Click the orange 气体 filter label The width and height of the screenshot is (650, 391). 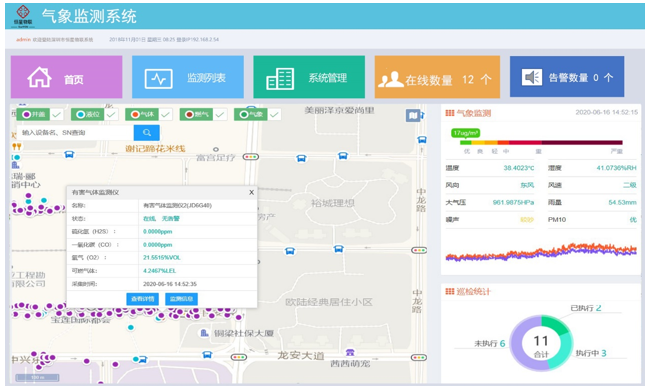tap(142, 114)
